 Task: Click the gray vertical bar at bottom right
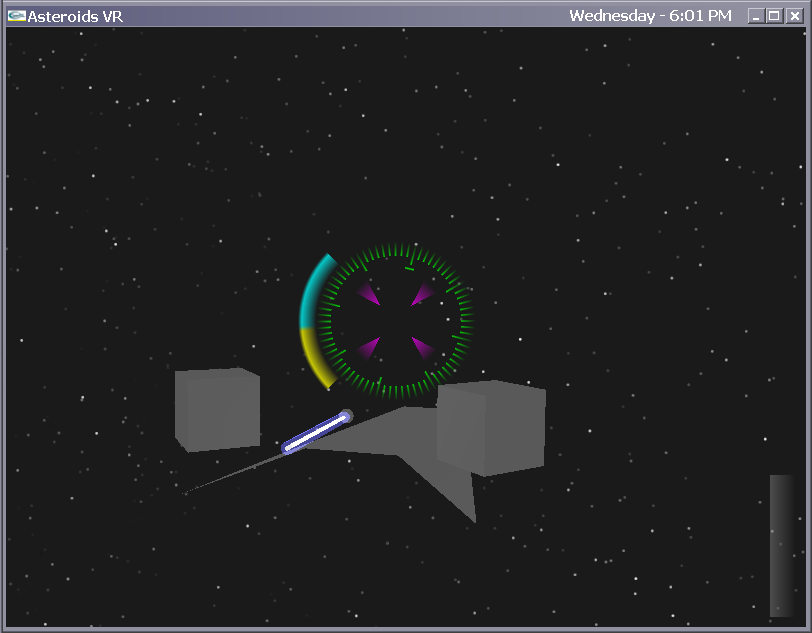782,545
